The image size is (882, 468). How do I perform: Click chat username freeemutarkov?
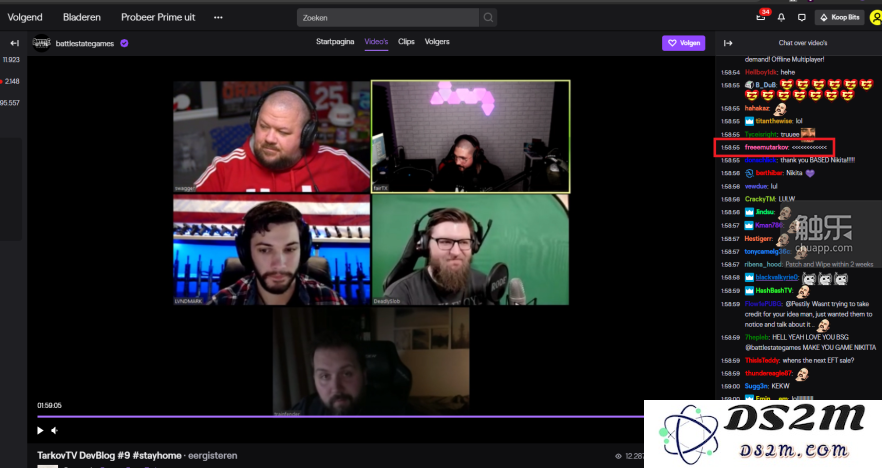pos(767,147)
